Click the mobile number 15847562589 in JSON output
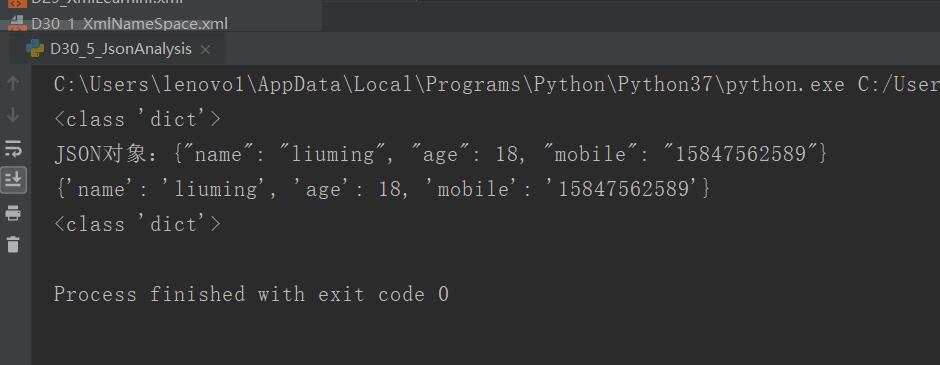Image resolution: width=940 pixels, height=365 pixels. click(x=740, y=155)
